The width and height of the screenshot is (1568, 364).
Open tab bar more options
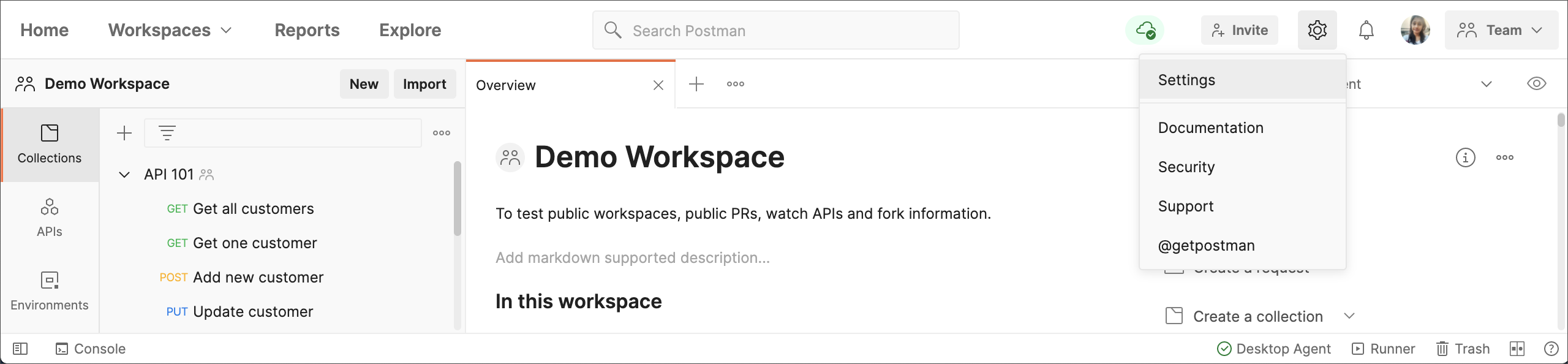(736, 84)
